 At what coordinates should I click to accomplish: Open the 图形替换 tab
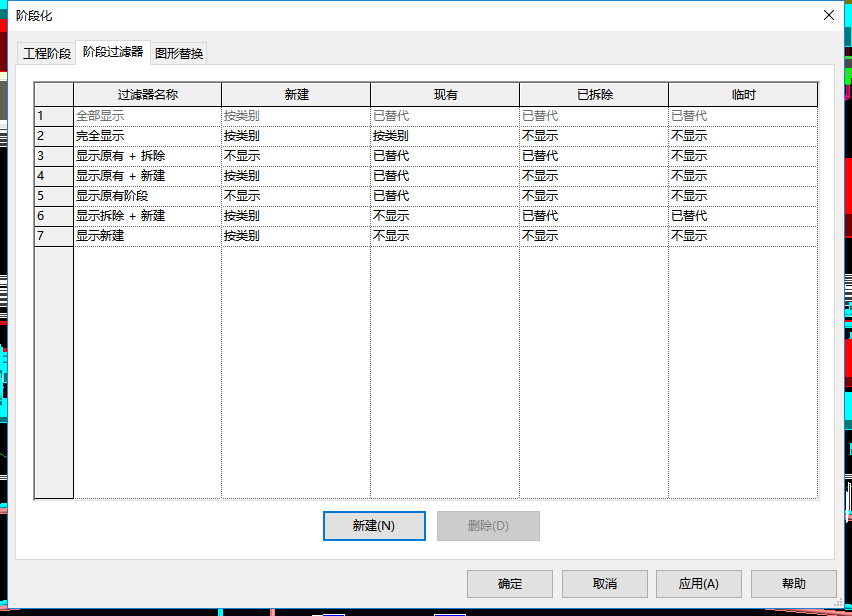tap(179, 53)
